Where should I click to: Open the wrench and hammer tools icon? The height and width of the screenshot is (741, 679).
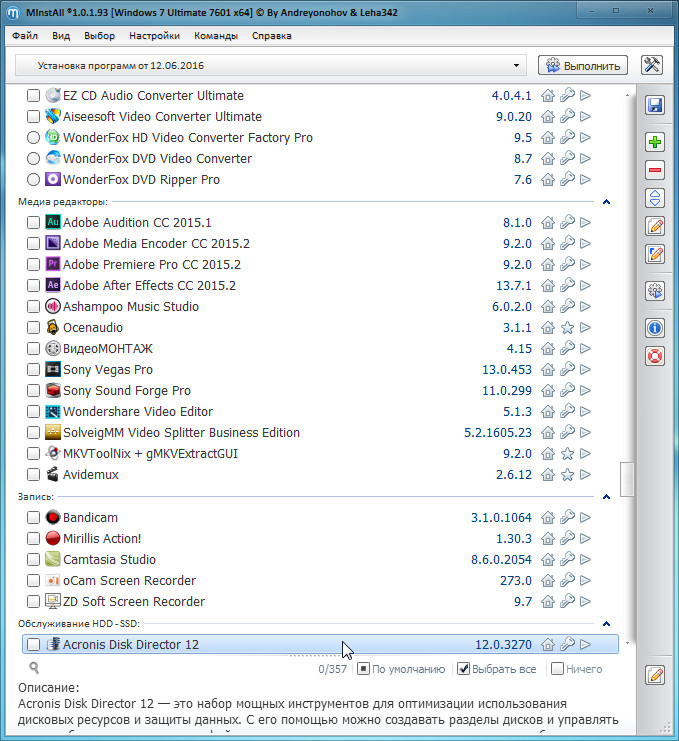click(652, 65)
